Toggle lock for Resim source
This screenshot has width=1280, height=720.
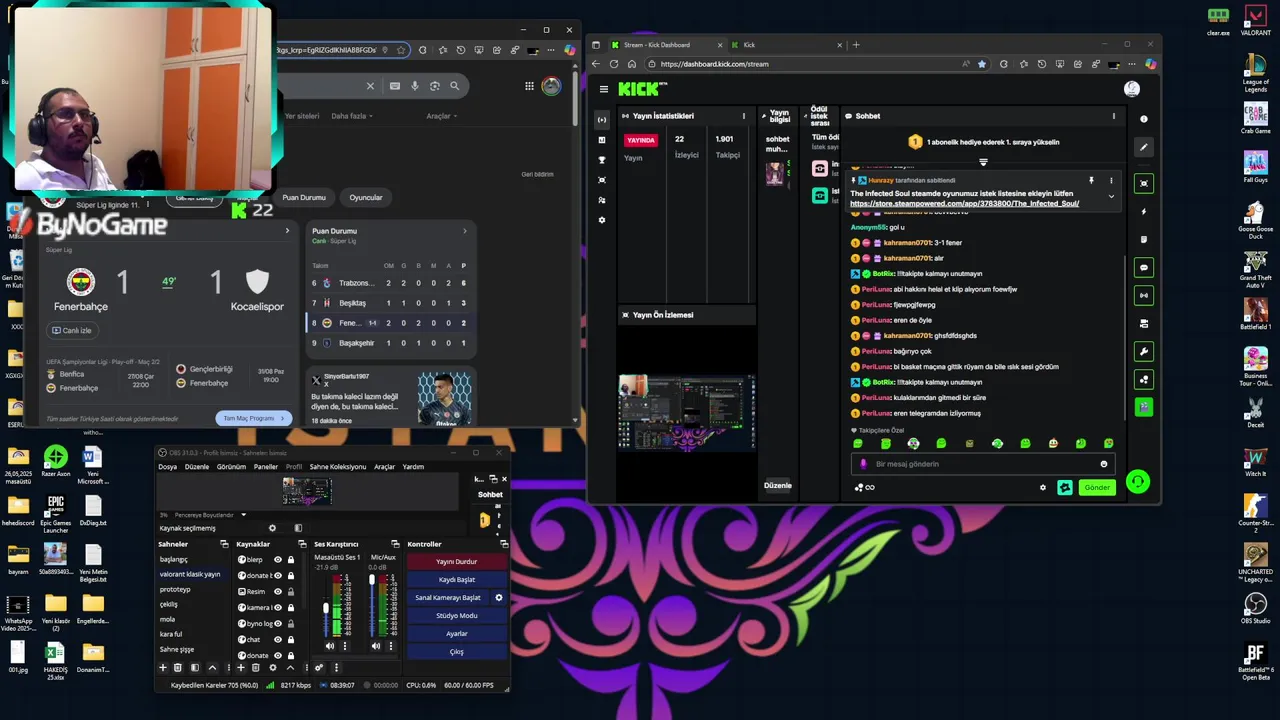point(291,592)
